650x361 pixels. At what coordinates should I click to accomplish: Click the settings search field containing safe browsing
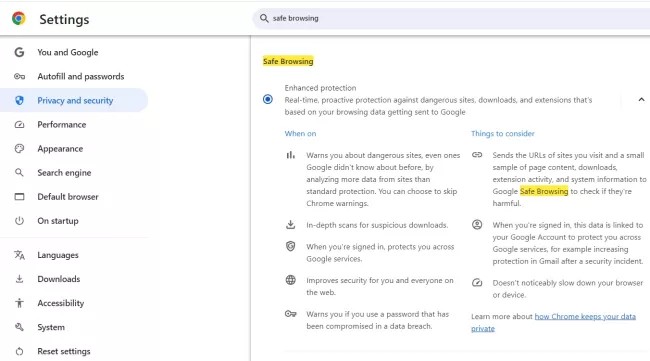(452, 18)
